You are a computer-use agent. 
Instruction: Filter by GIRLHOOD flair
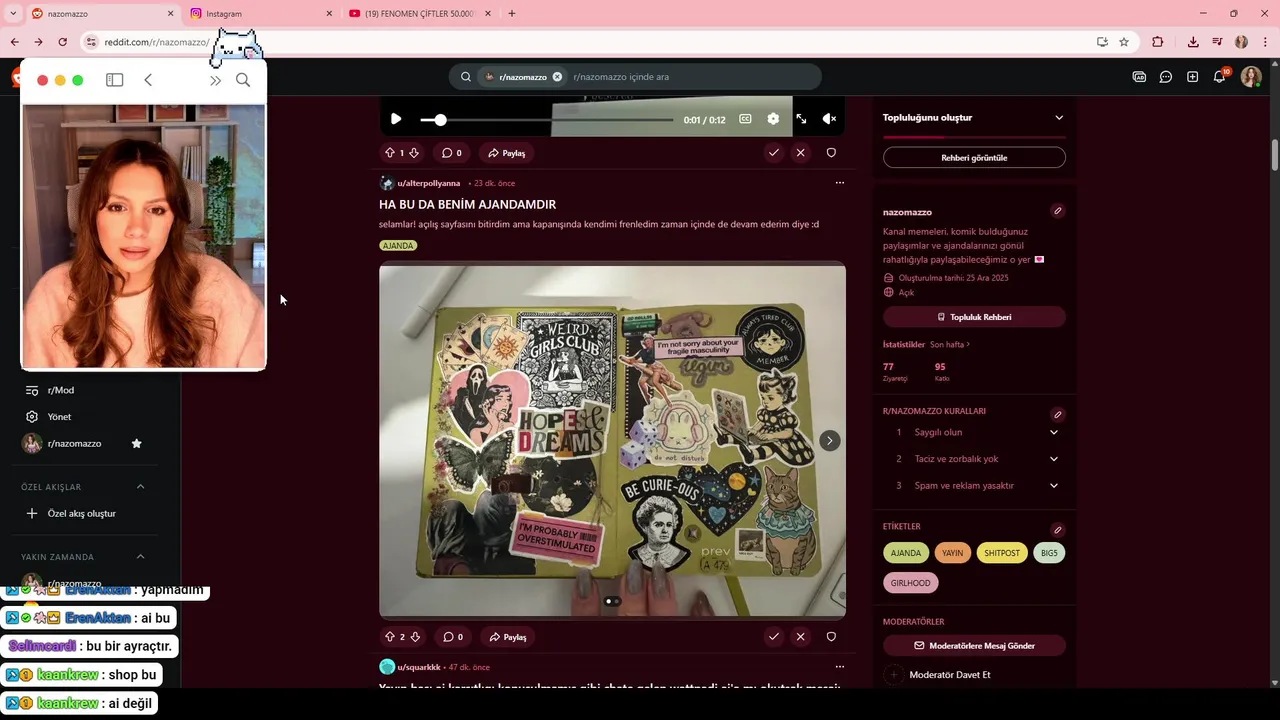click(910, 583)
